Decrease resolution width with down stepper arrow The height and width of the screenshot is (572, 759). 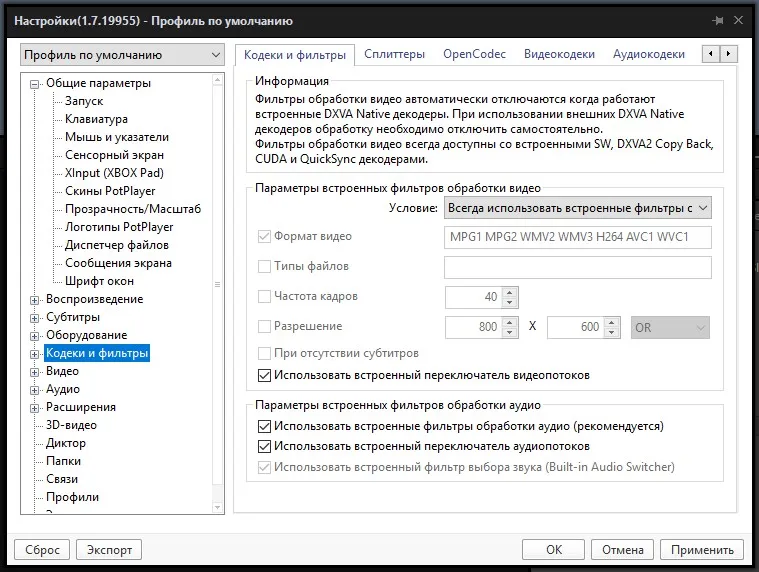click(510, 332)
